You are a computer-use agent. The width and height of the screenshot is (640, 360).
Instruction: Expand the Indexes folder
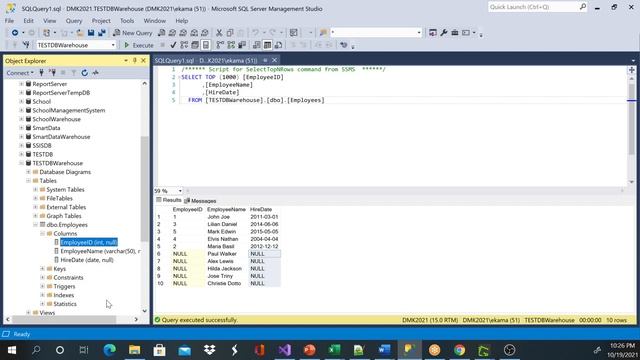(42, 295)
